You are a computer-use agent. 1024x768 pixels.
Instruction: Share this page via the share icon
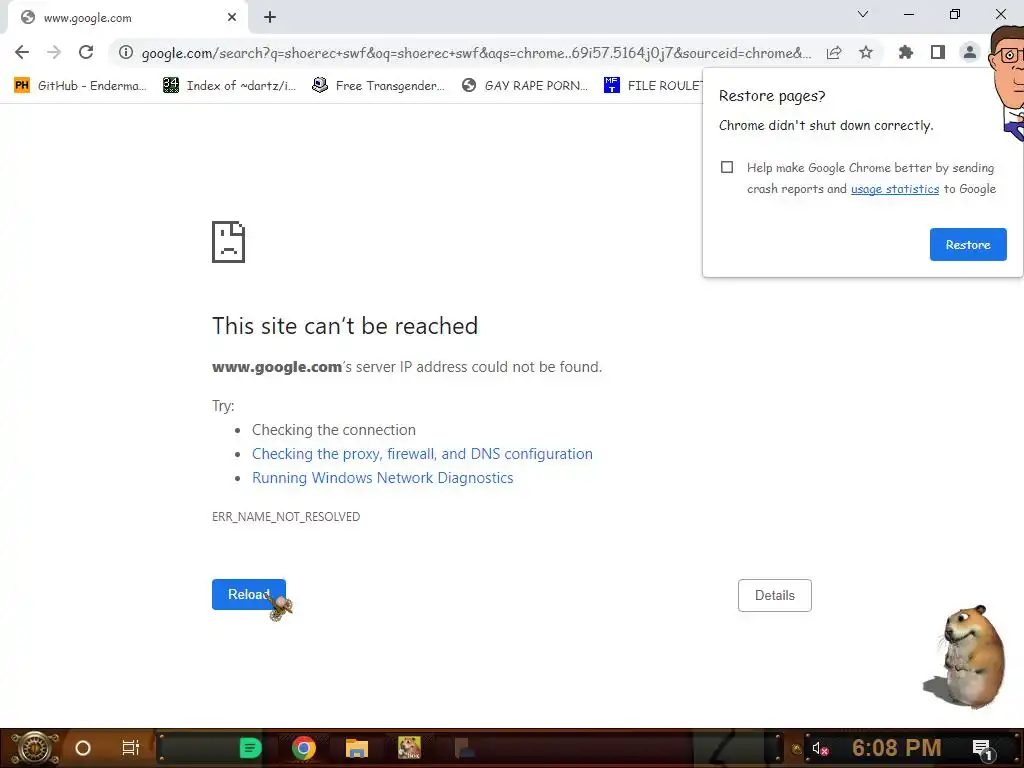coord(834,52)
